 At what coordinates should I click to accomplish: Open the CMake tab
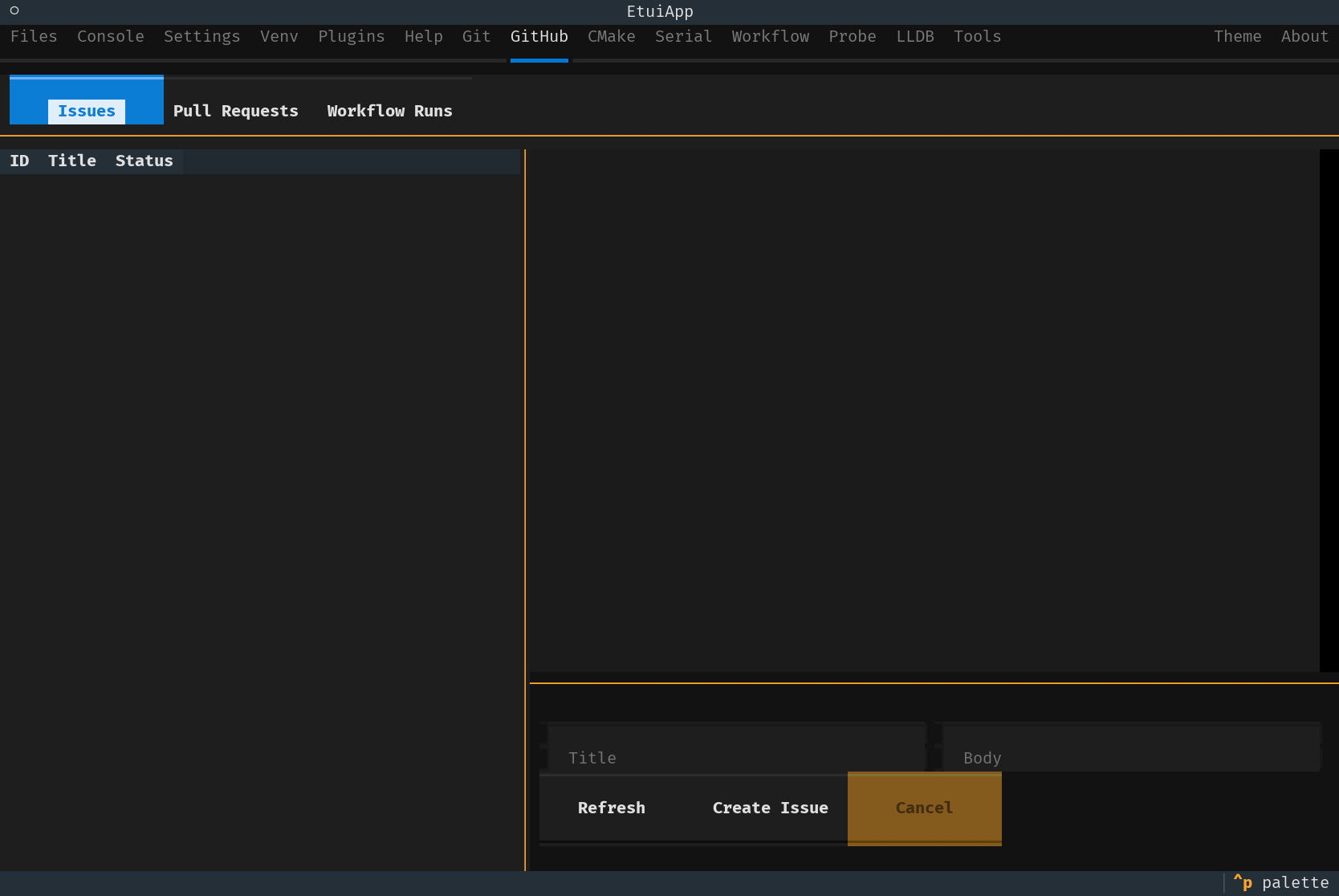pos(612,36)
